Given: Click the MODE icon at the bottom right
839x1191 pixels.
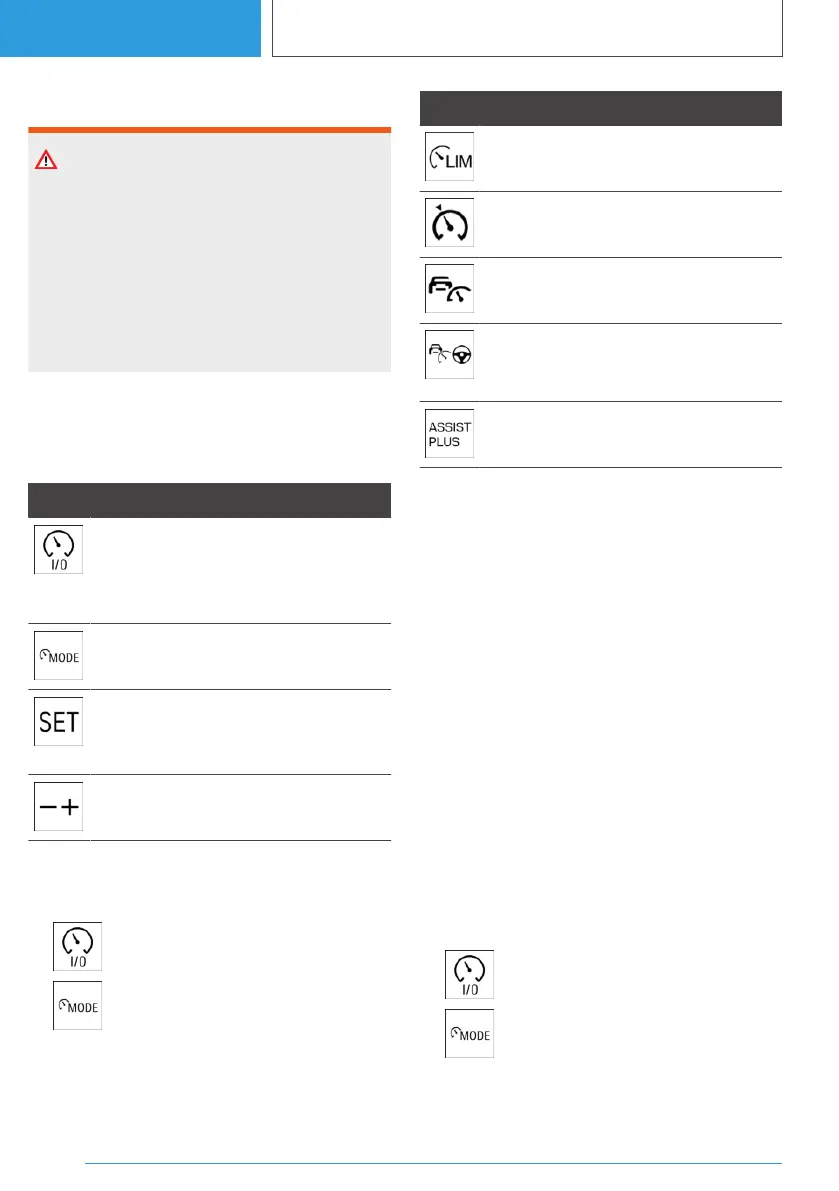Looking at the screenshot, I should 469,1034.
